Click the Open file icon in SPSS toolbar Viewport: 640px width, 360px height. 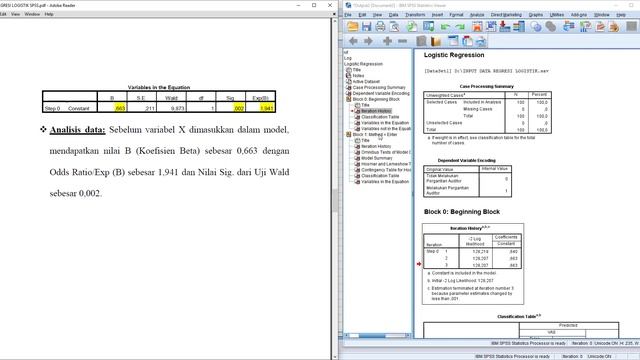(352, 27)
